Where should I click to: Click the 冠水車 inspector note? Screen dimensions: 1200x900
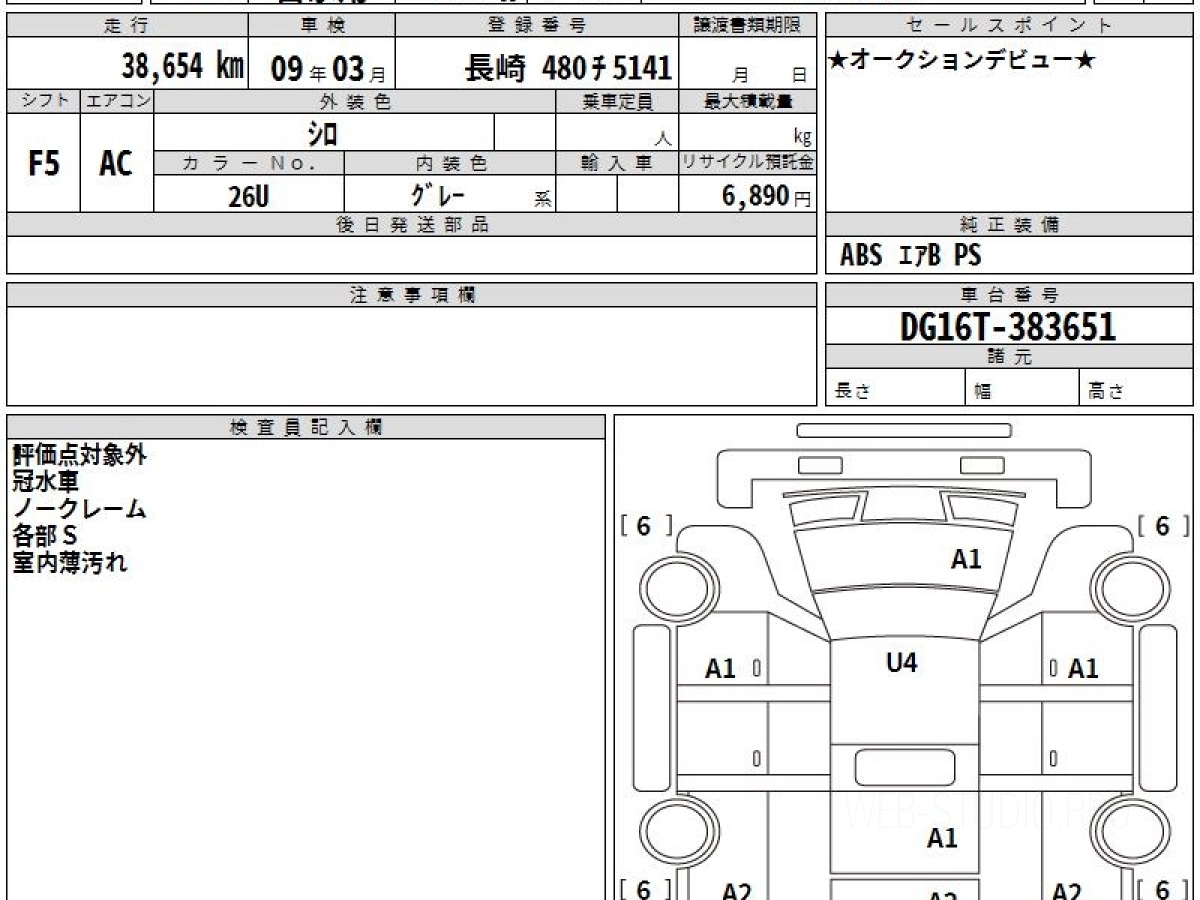pos(46,482)
